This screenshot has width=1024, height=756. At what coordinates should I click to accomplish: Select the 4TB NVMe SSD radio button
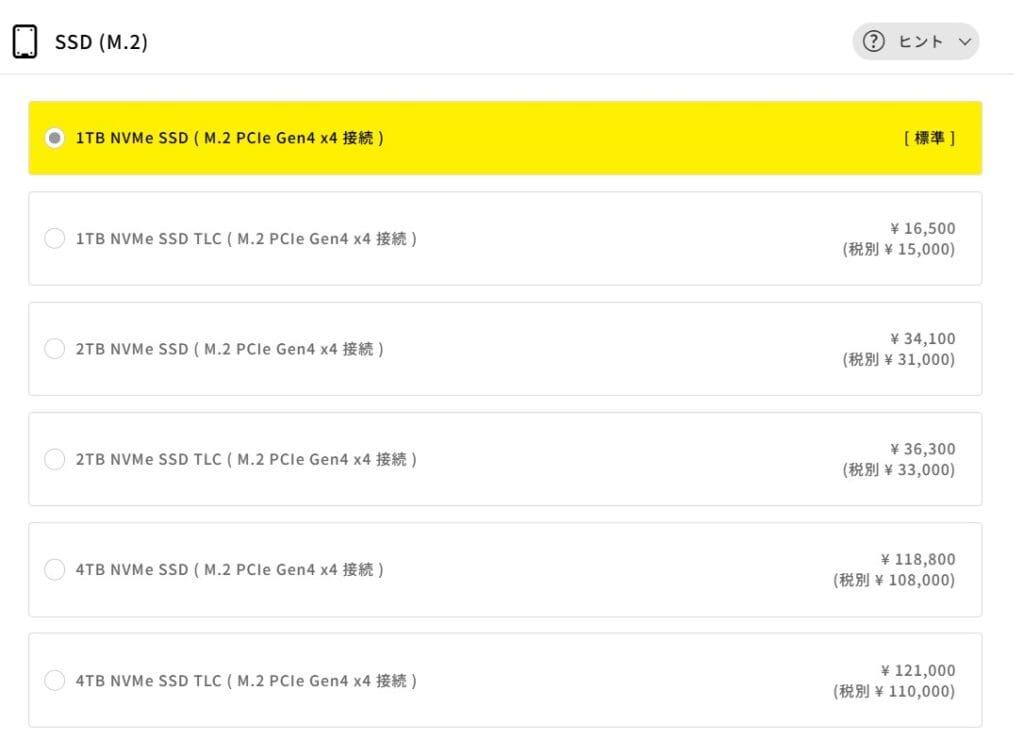(55, 570)
